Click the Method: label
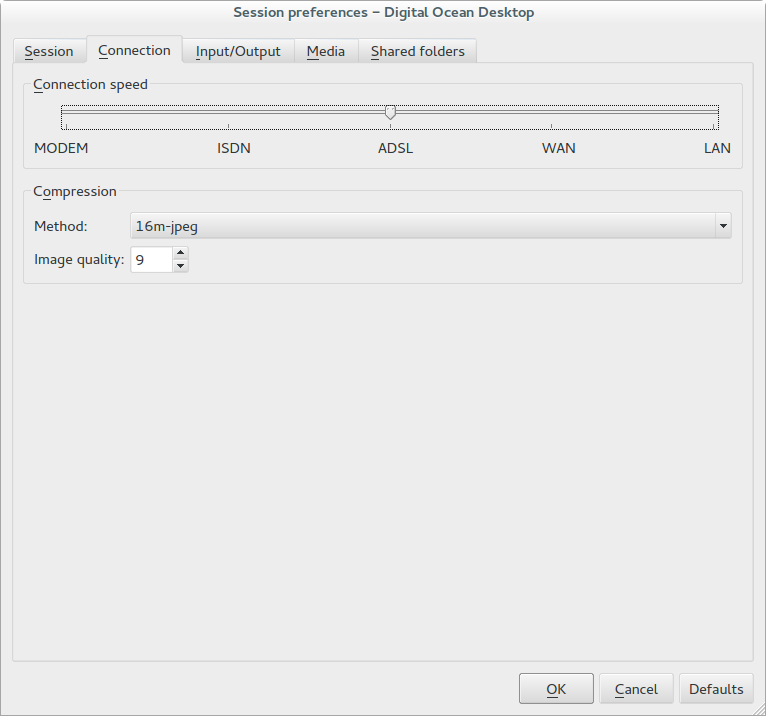 point(61,226)
